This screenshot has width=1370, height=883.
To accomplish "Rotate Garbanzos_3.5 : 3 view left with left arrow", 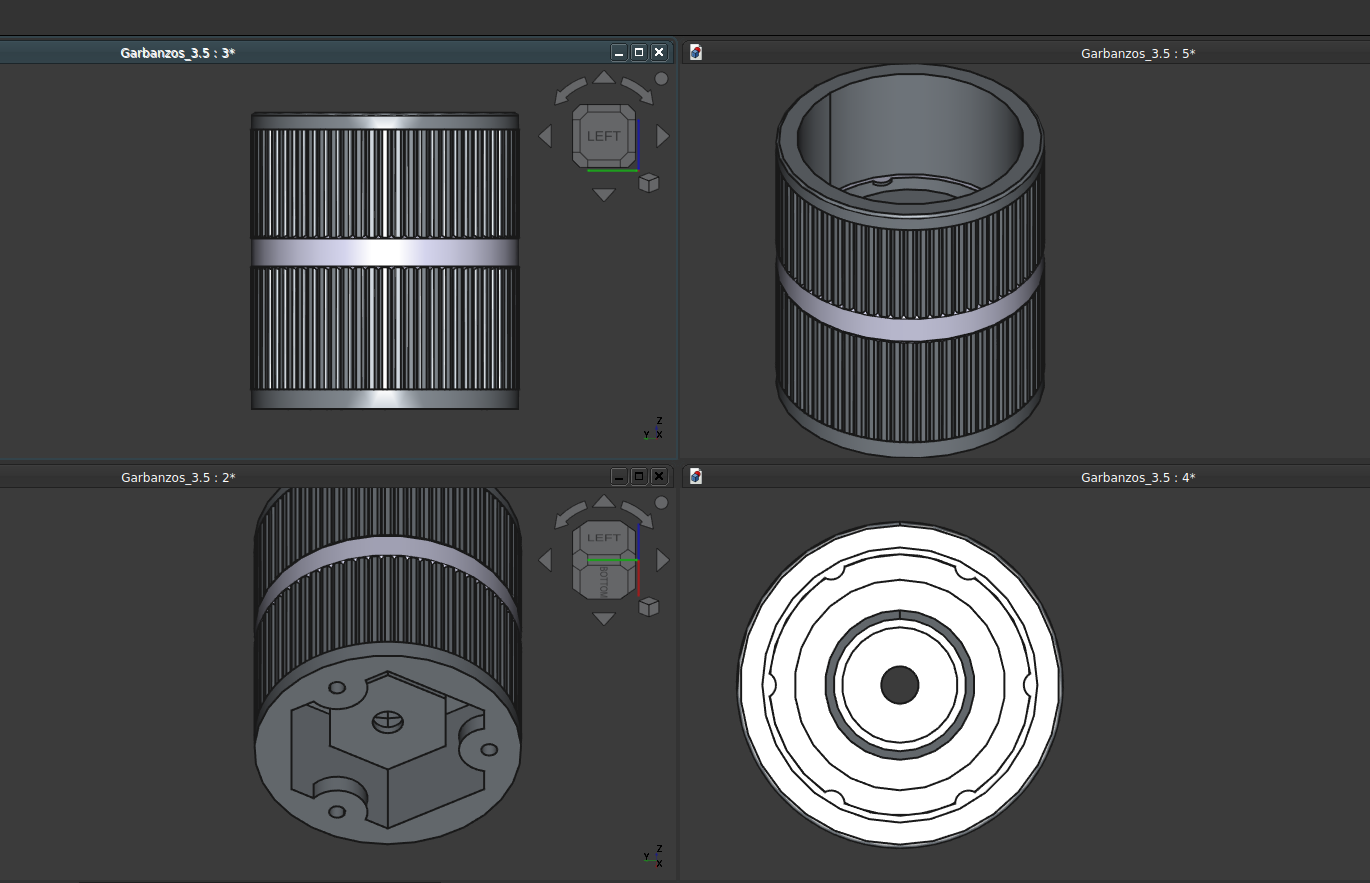I will [545, 135].
